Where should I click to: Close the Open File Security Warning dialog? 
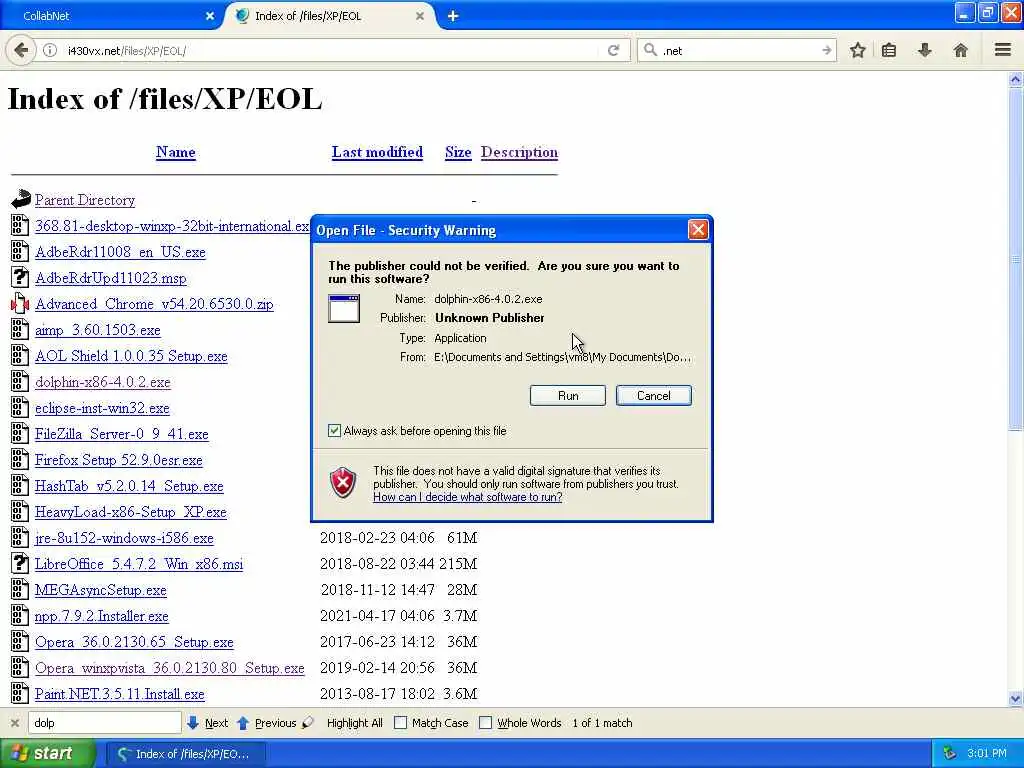coord(697,229)
